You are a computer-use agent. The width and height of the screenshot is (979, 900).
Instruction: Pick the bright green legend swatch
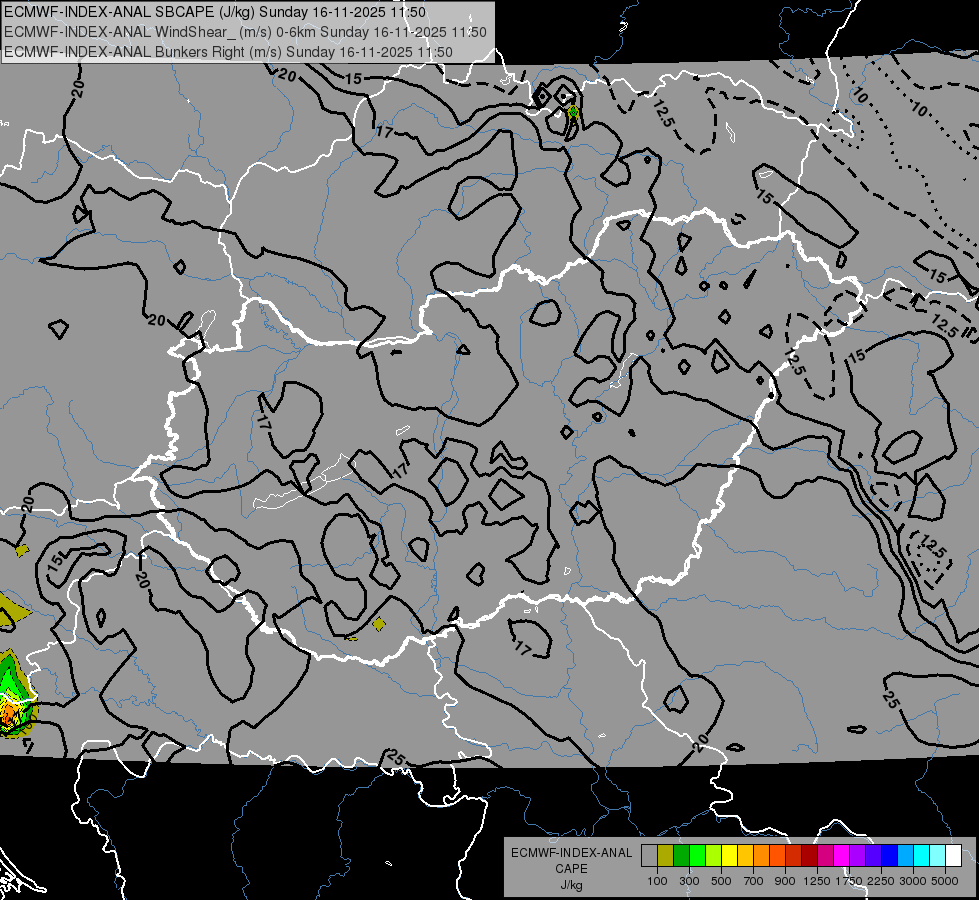697,856
